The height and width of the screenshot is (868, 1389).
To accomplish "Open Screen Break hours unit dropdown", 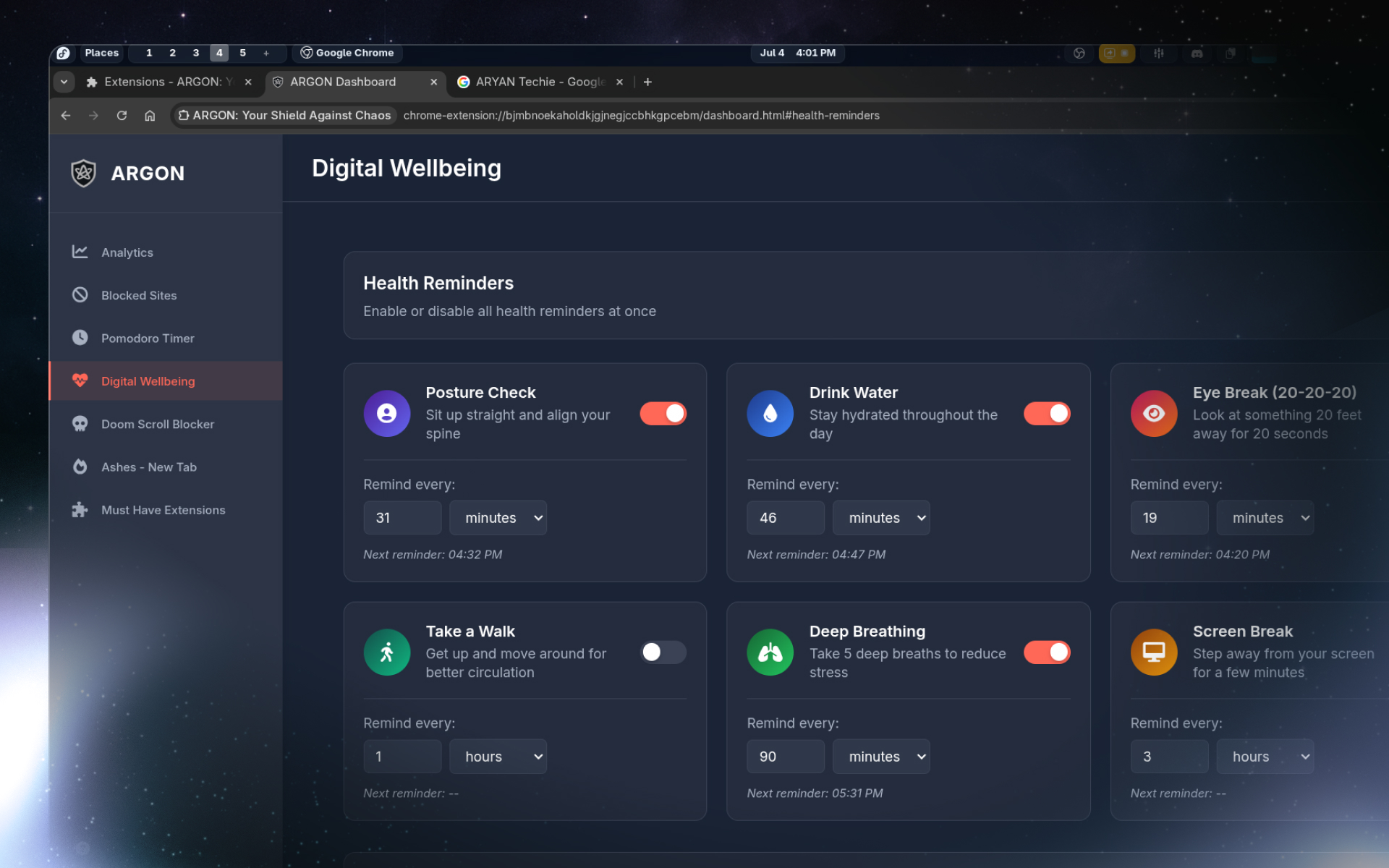I will (x=1265, y=756).
